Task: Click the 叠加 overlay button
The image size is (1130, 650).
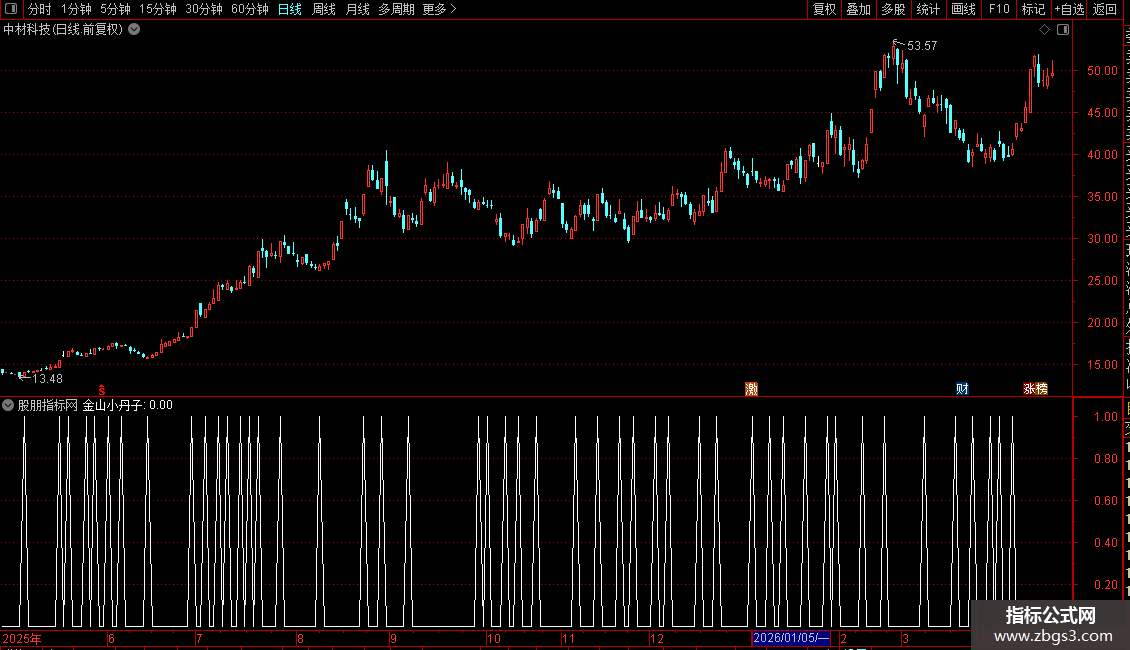Action: pos(858,9)
